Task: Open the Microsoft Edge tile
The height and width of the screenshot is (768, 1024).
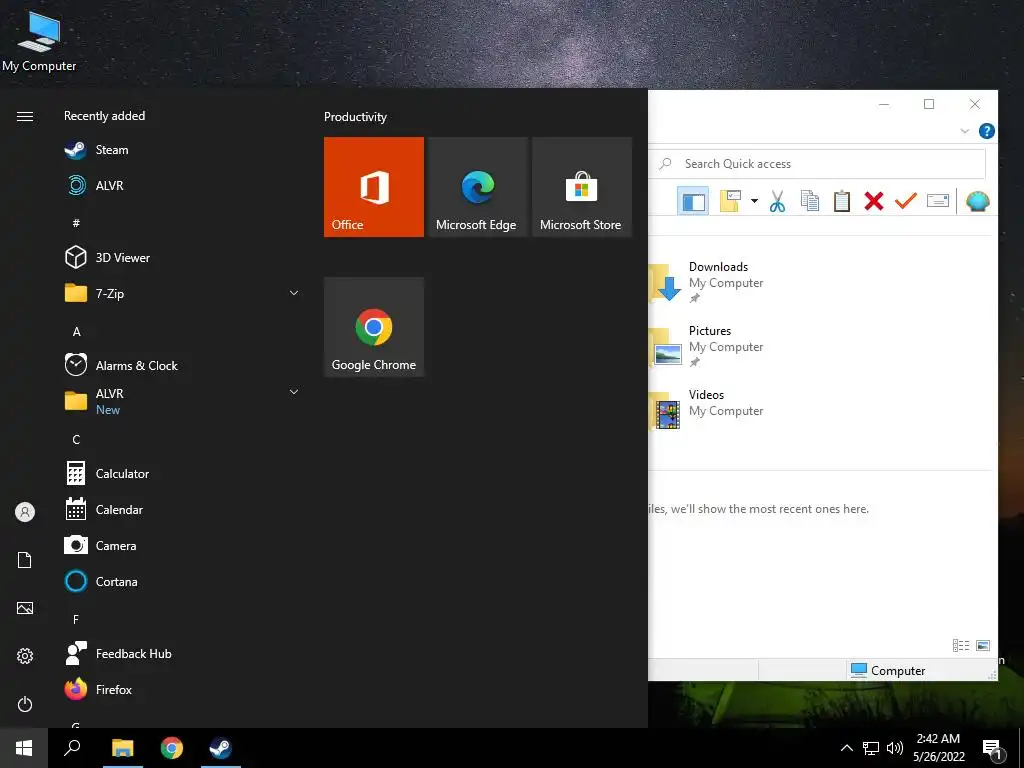Action: pos(477,187)
